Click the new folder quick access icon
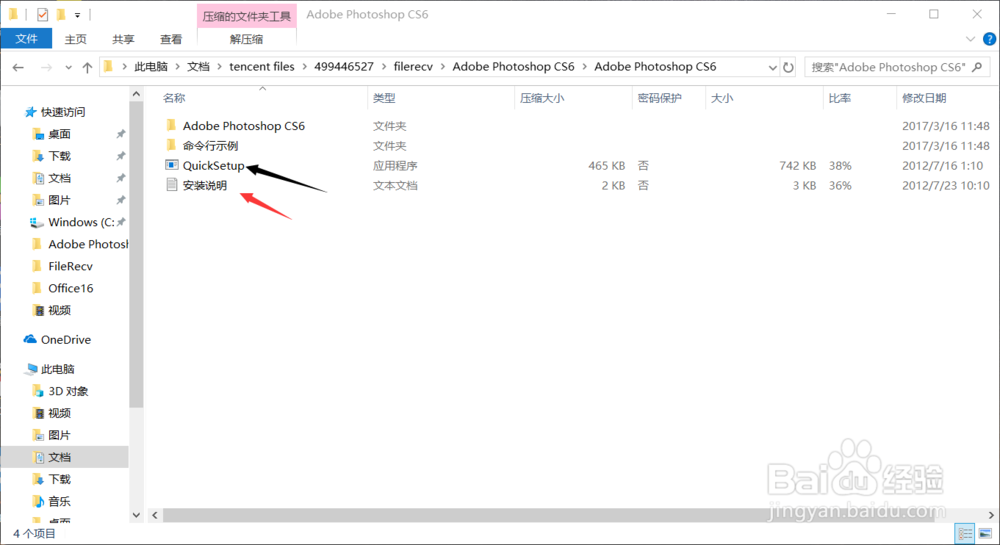The image size is (1000, 545). point(61,15)
